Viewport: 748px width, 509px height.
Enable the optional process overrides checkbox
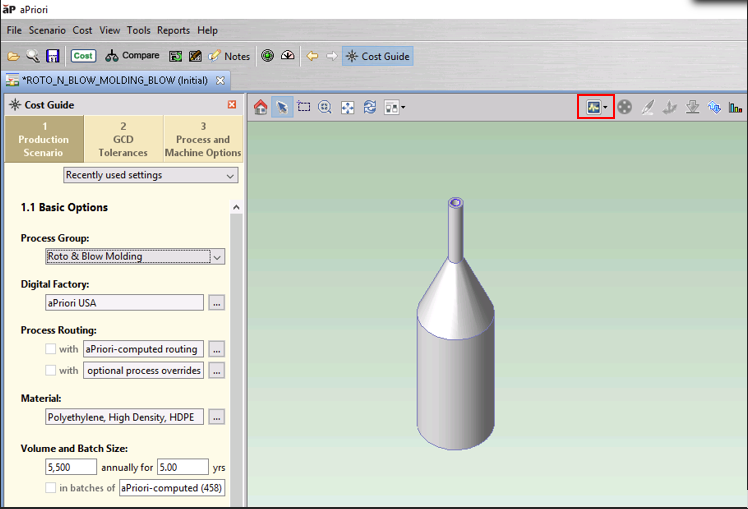[x=51, y=370]
